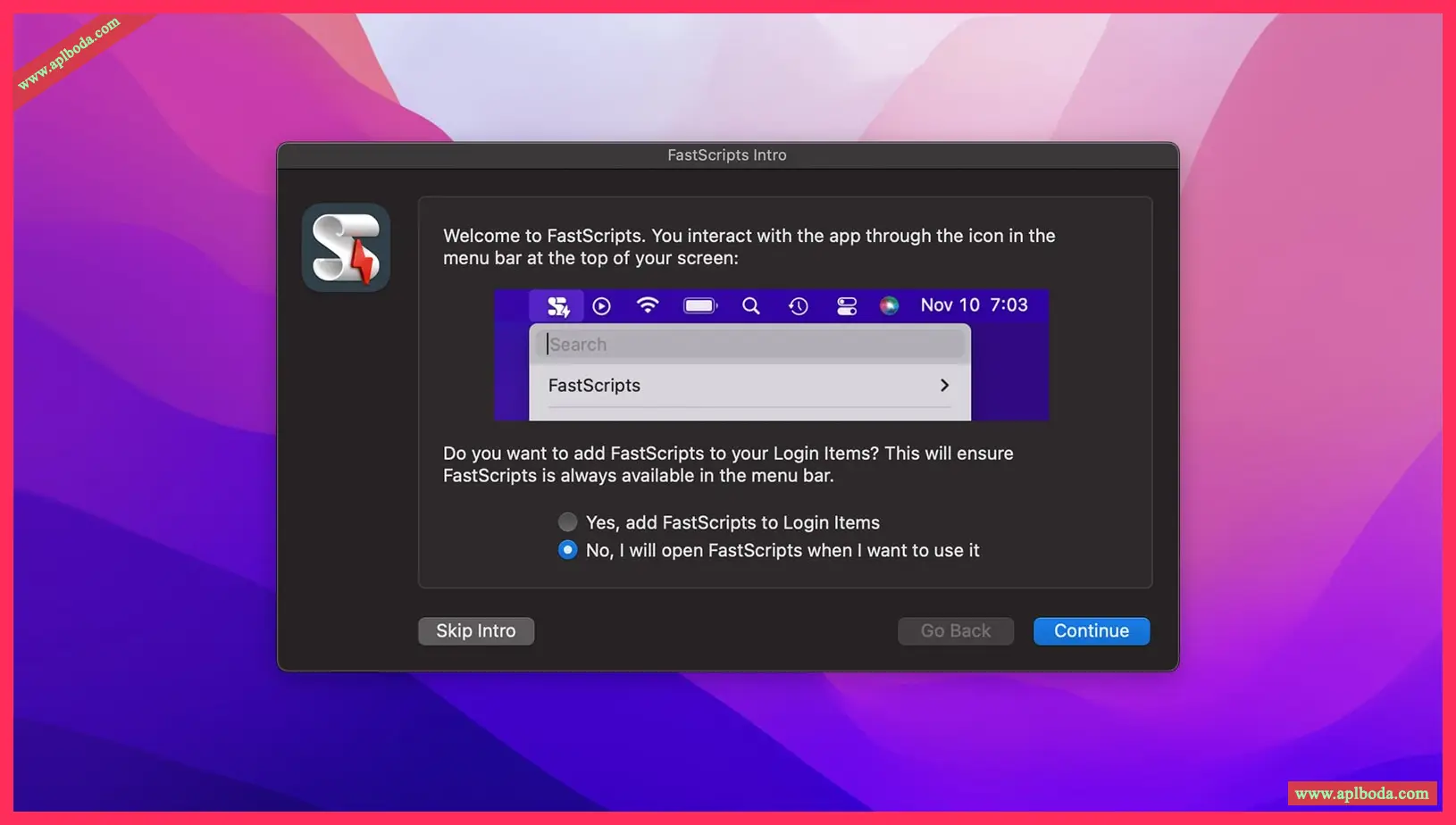1456x825 pixels.
Task: Click the Wi-Fi icon in menu bar
Action: click(x=648, y=305)
